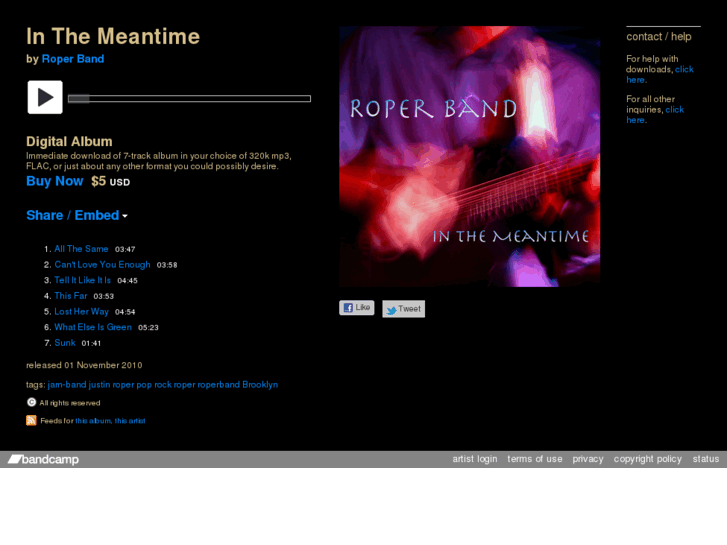Play track Sunk
Image resolution: width=727 pixels, height=545 pixels.
(x=65, y=343)
